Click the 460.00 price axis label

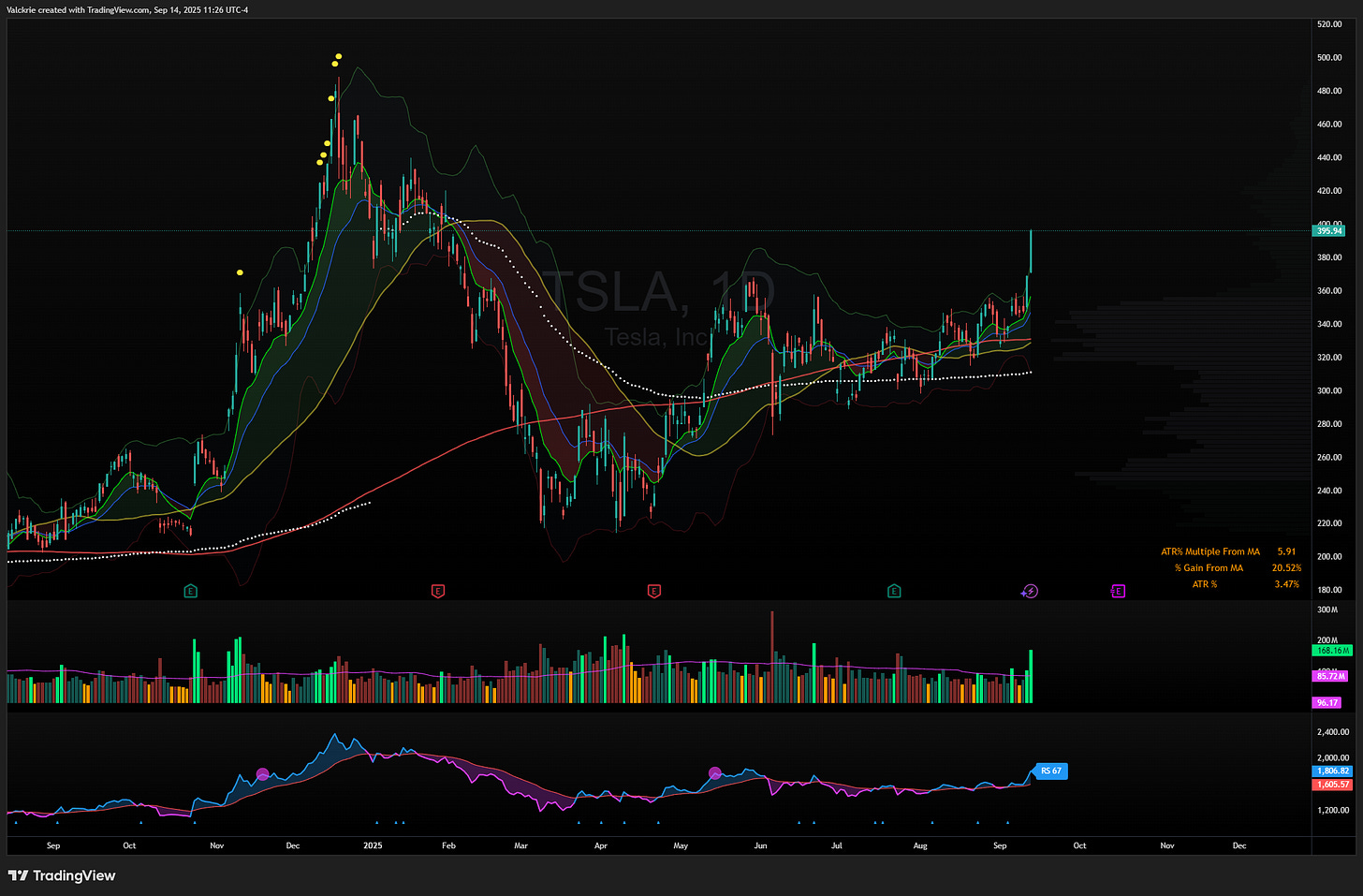click(1329, 124)
